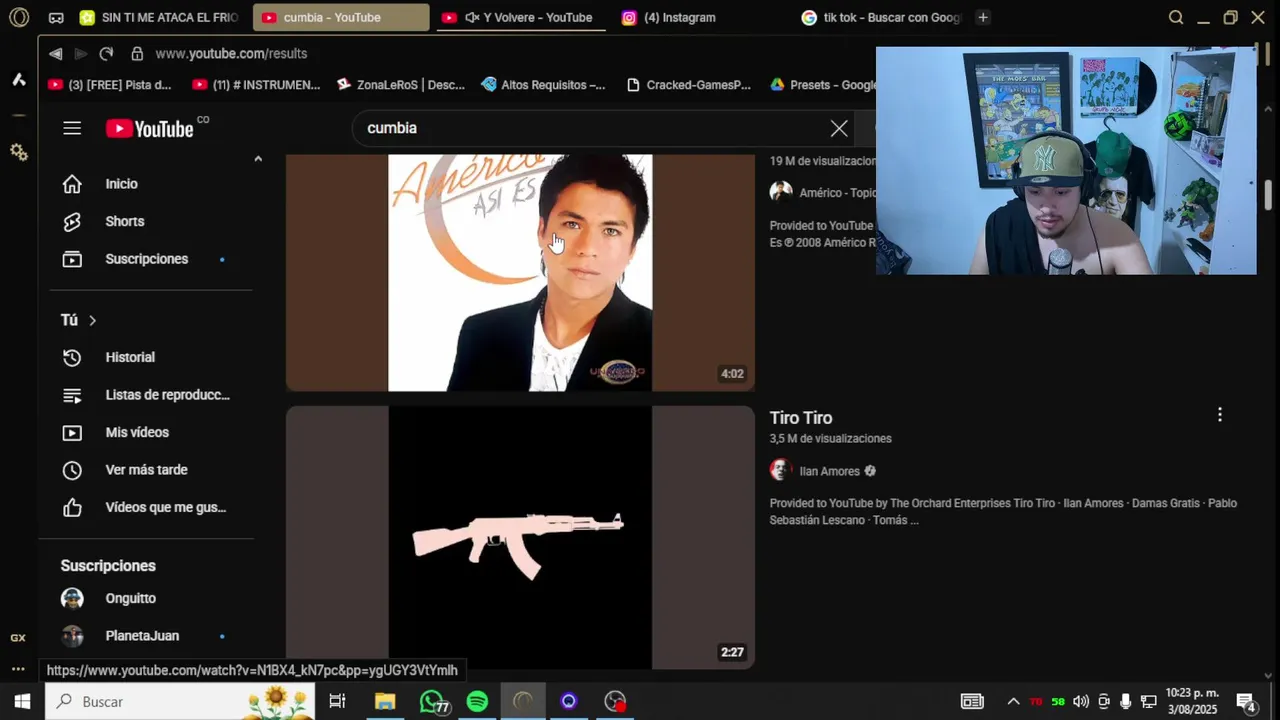Open a new browser tab with plus
Screen dimensions: 1280x720
point(983,17)
